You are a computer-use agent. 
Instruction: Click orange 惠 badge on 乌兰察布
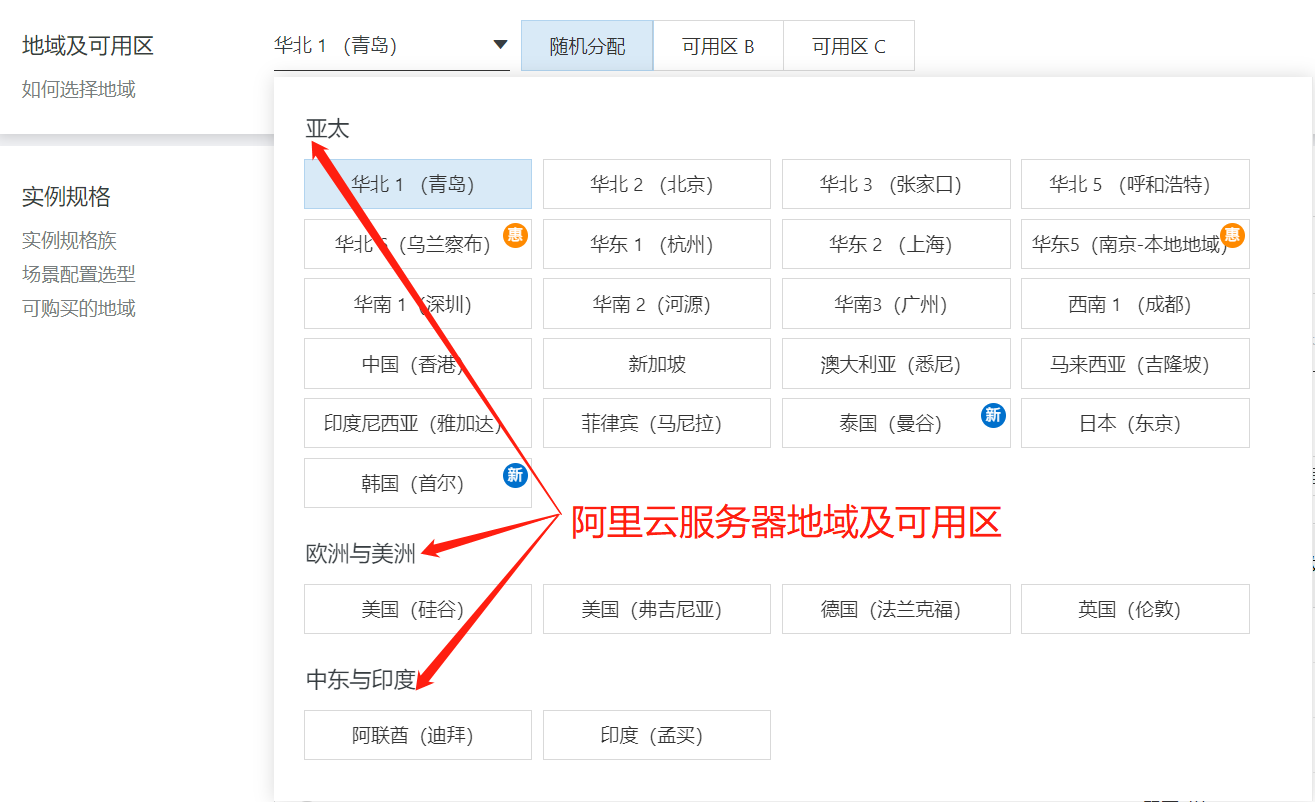[x=515, y=235]
